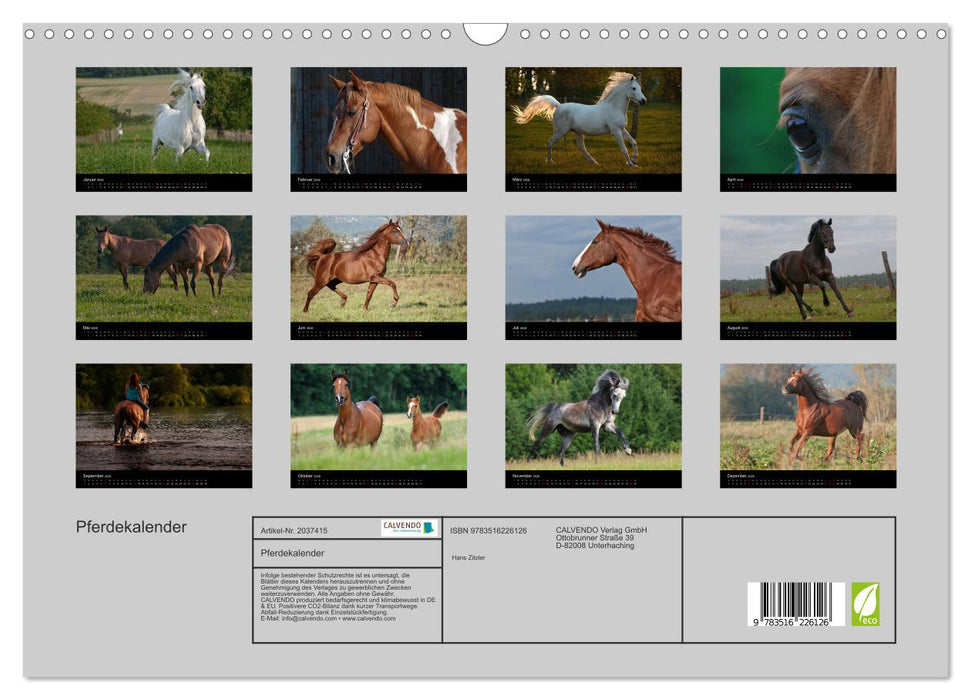Click the barcode image
971x700 pixels.
pos(796,604)
